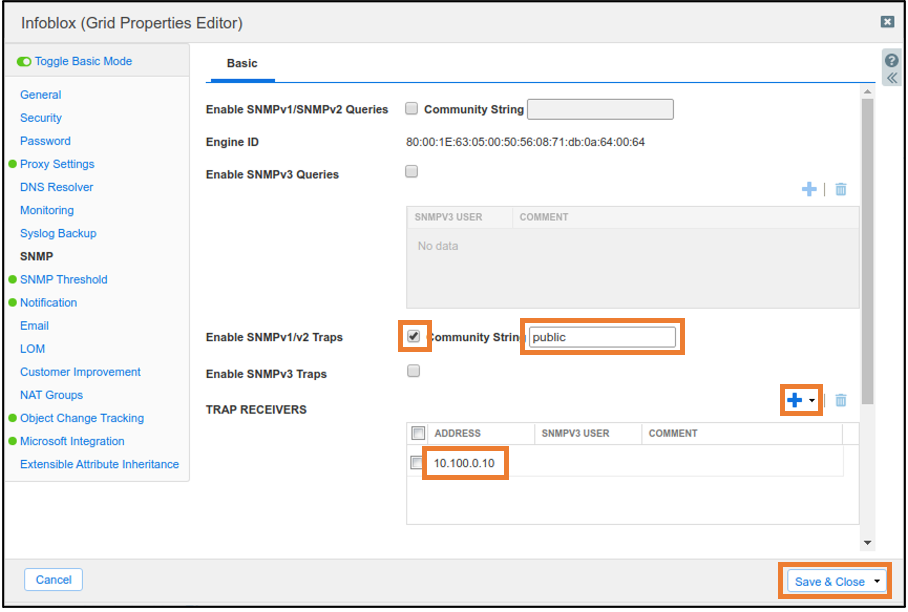The image size is (908, 612).
Task: Click COMMENT header in queries users table
Action: pos(544,217)
